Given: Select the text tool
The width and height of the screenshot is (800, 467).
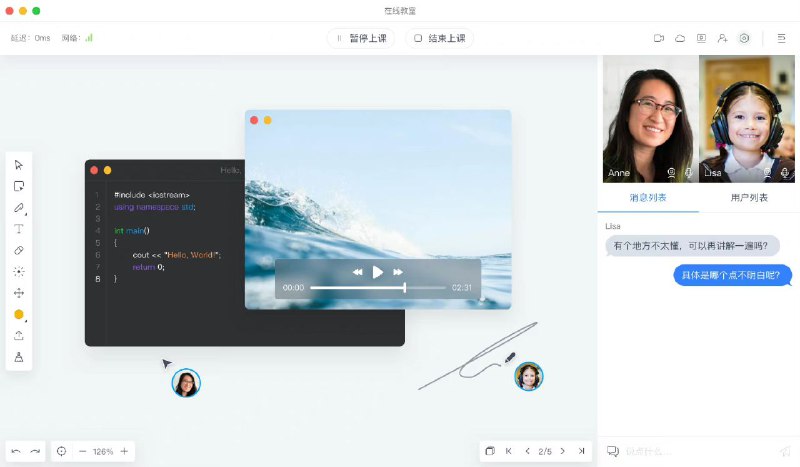Looking at the screenshot, I should pyautogui.click(x=19, y=229).
